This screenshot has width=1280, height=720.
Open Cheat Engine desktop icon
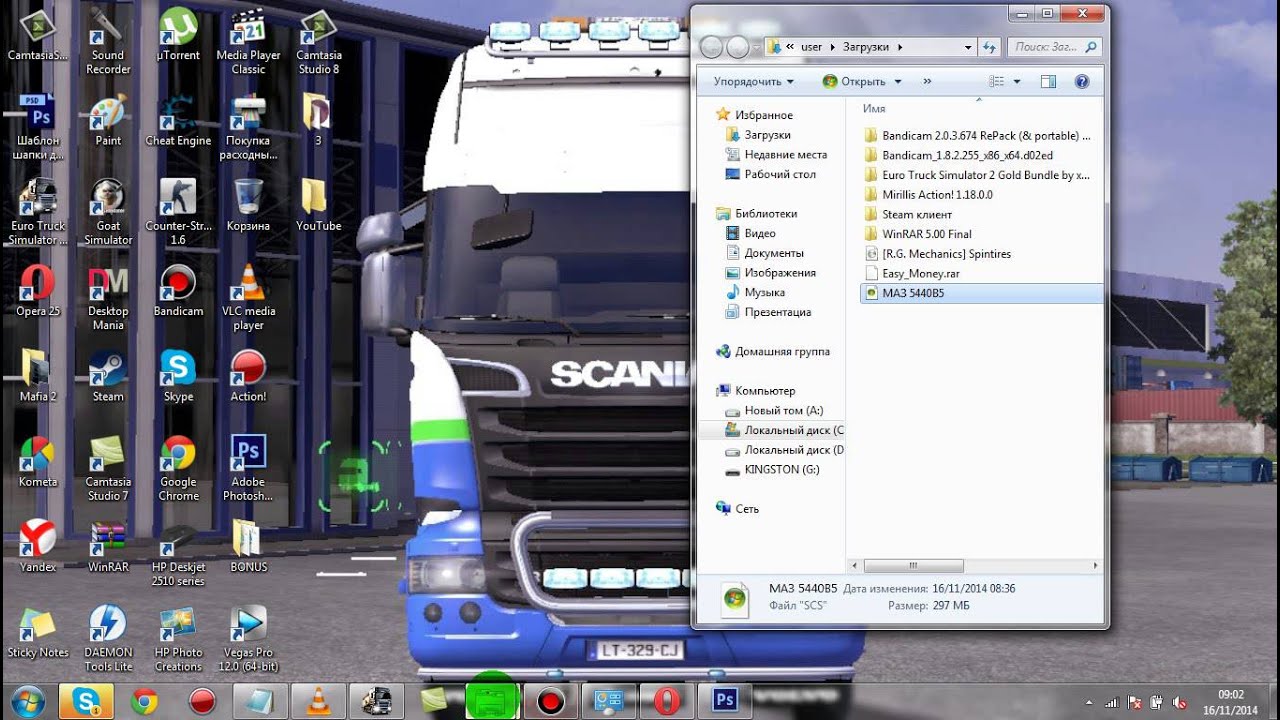[x=178, y=121]
